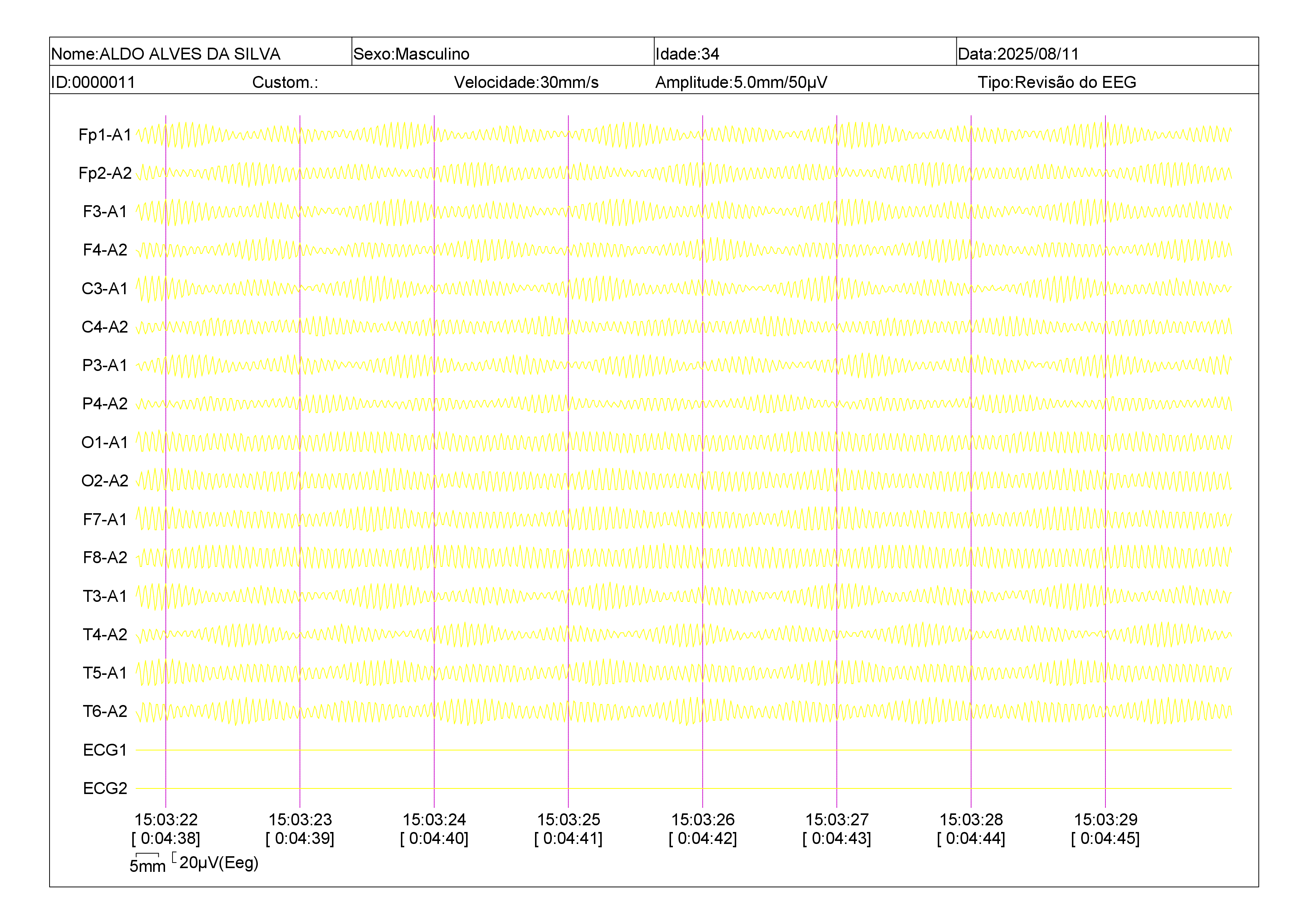The image size is (1307, 924).
Task: Select the T4-A2 channel label
Action: point(105,634)
